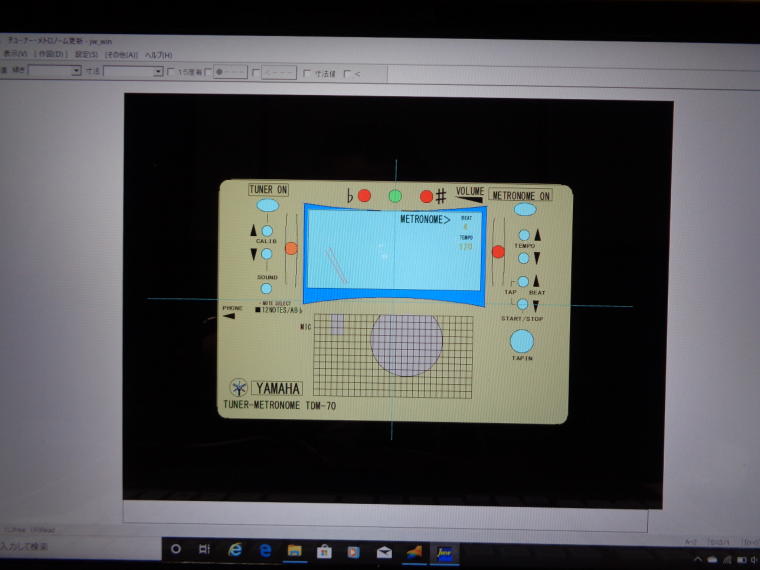760x570 pixels.
Task: Open File Explorer from taskbar
Action: coord(294,551)
